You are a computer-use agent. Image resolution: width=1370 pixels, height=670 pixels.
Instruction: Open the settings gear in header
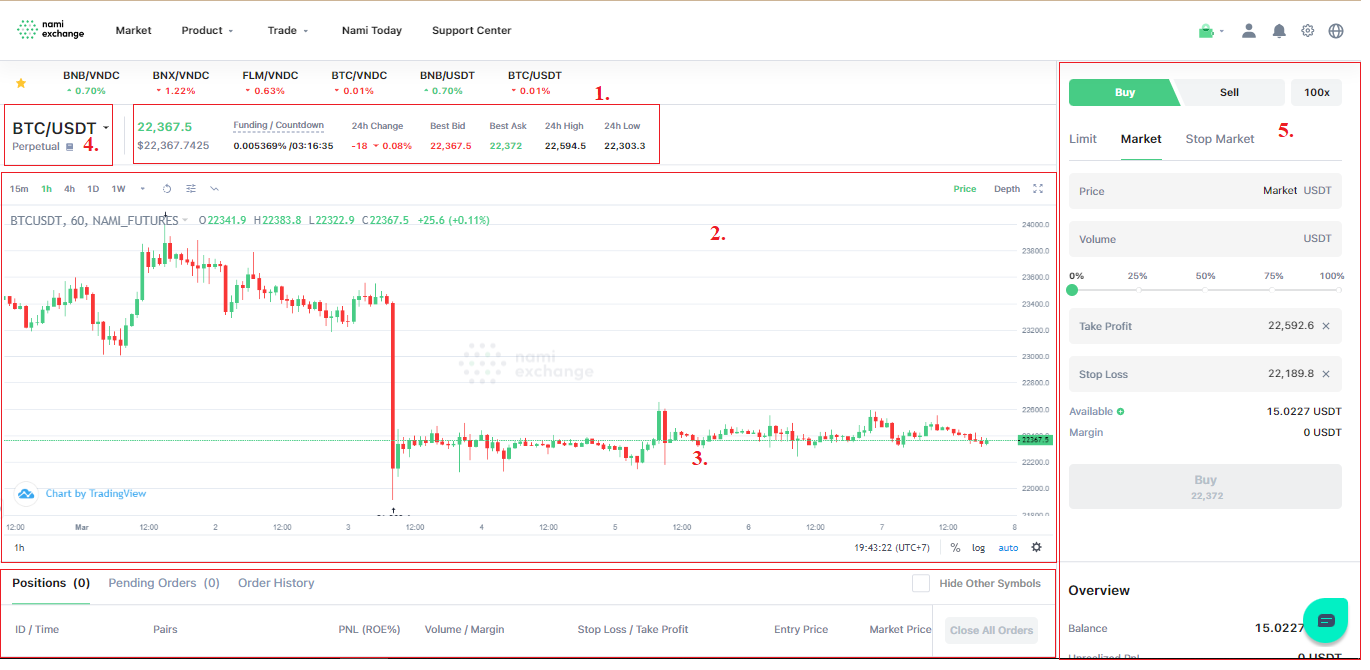[x=1308, y=31]
